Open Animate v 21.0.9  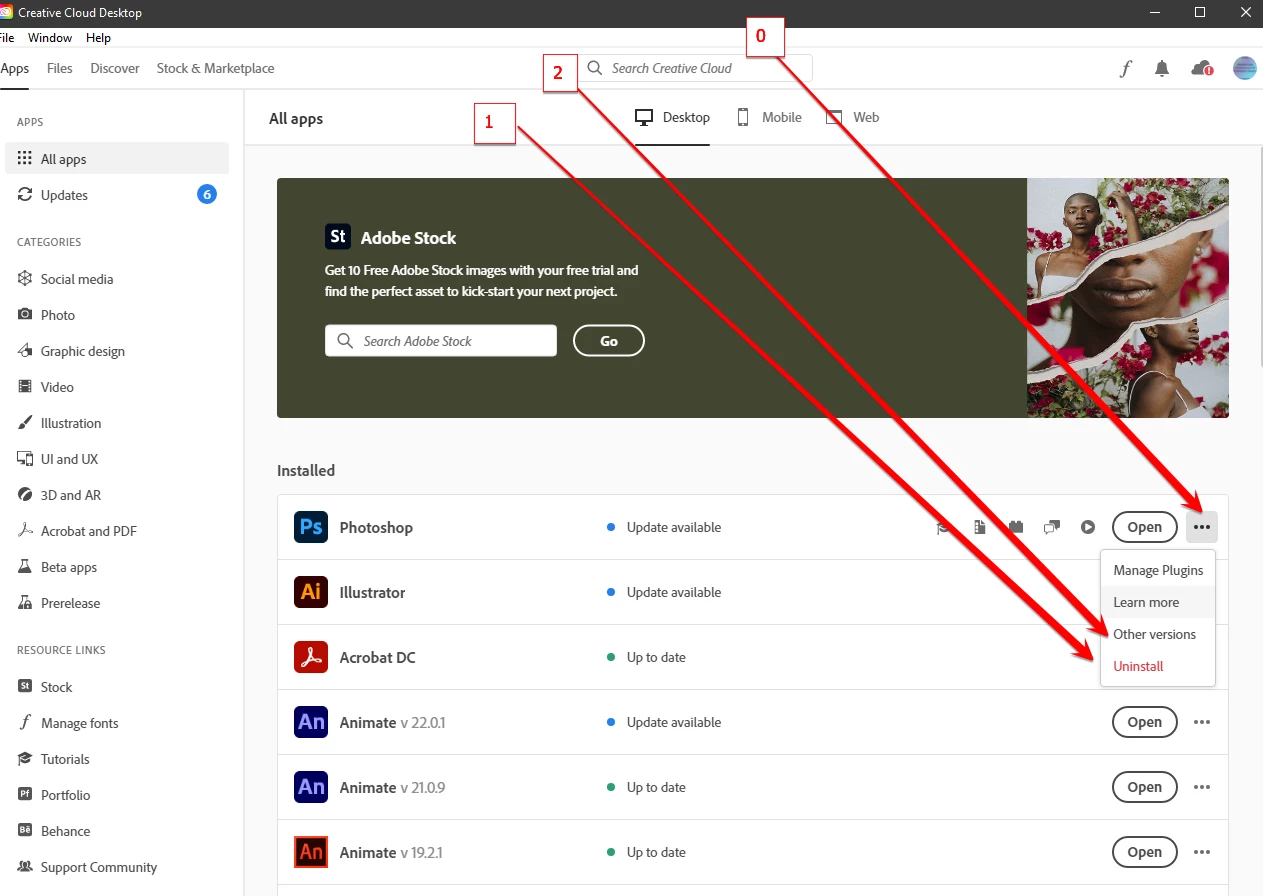pyautogui.click(x=1144, y=787)
